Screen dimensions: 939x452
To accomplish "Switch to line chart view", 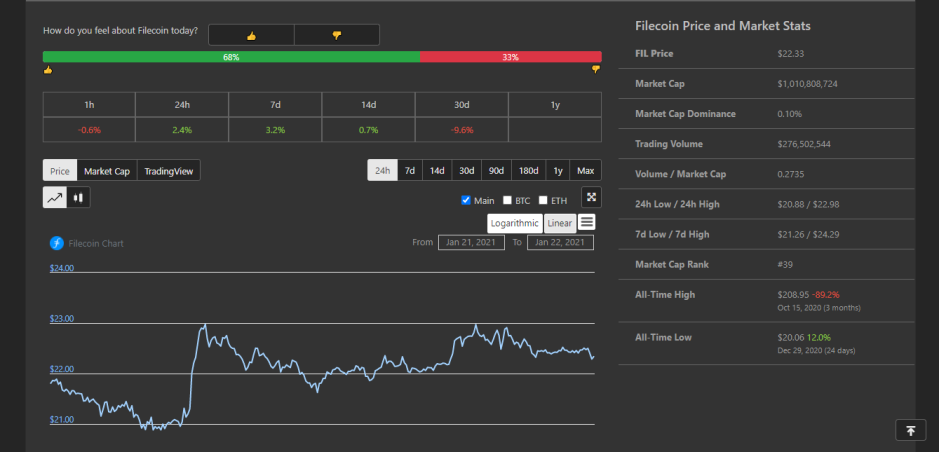I will tap(54, 197).
